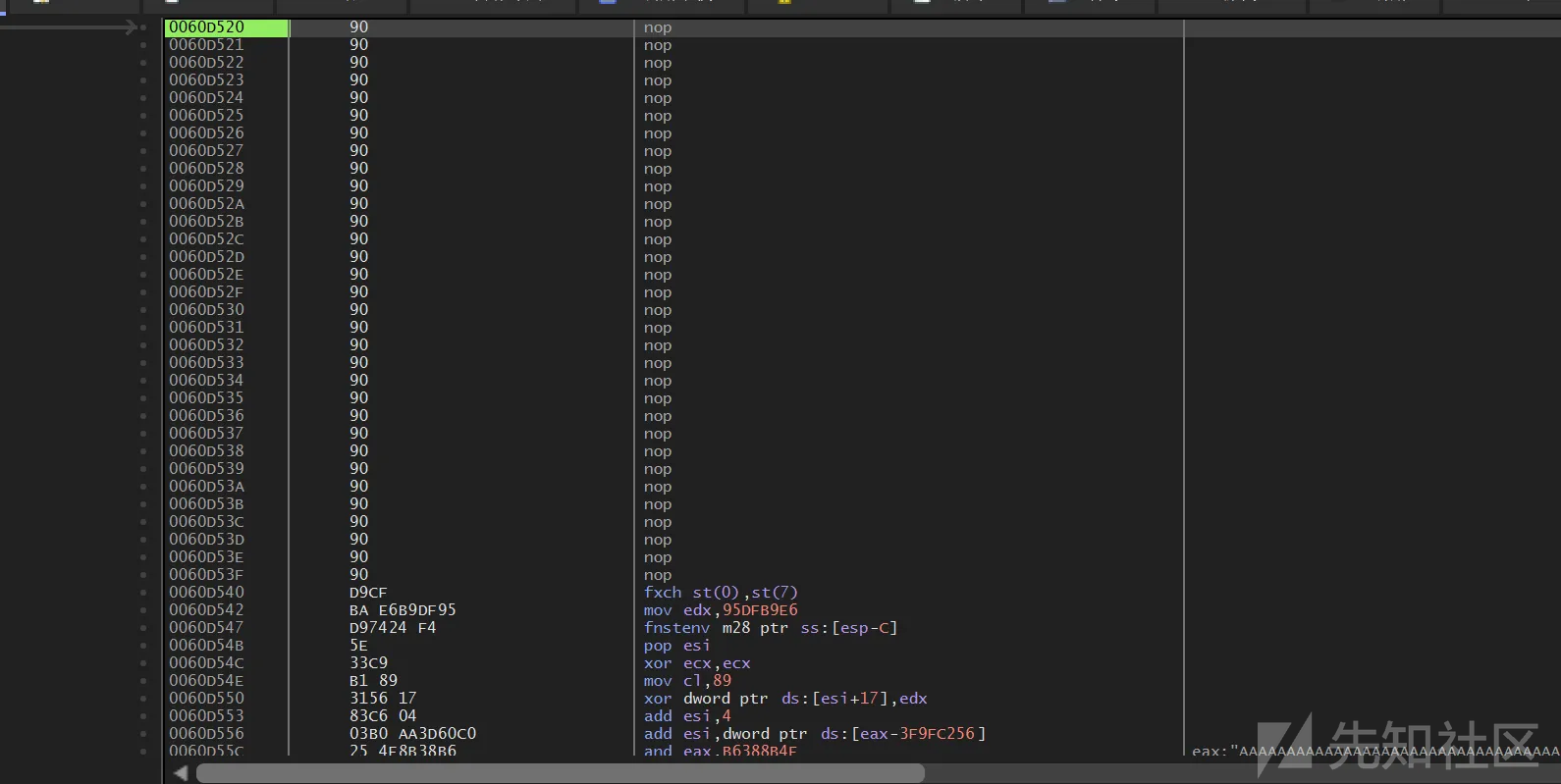Toggle breakpoint dot beside address 0060D547
This screenshot has height=784, width=1561.
pos(143,628)
